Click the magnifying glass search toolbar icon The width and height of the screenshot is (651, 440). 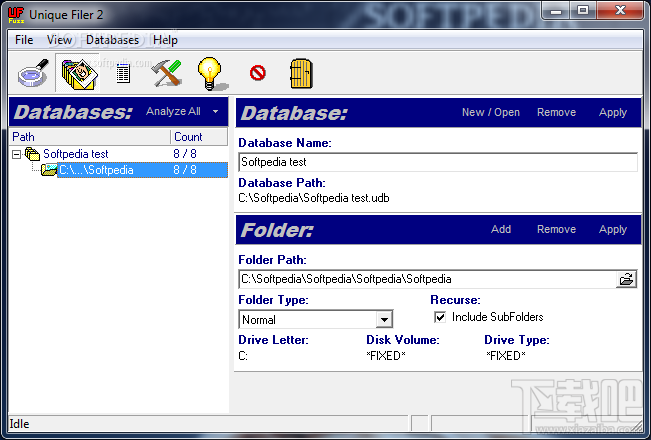pyautogui.click(x=33, y=73)
